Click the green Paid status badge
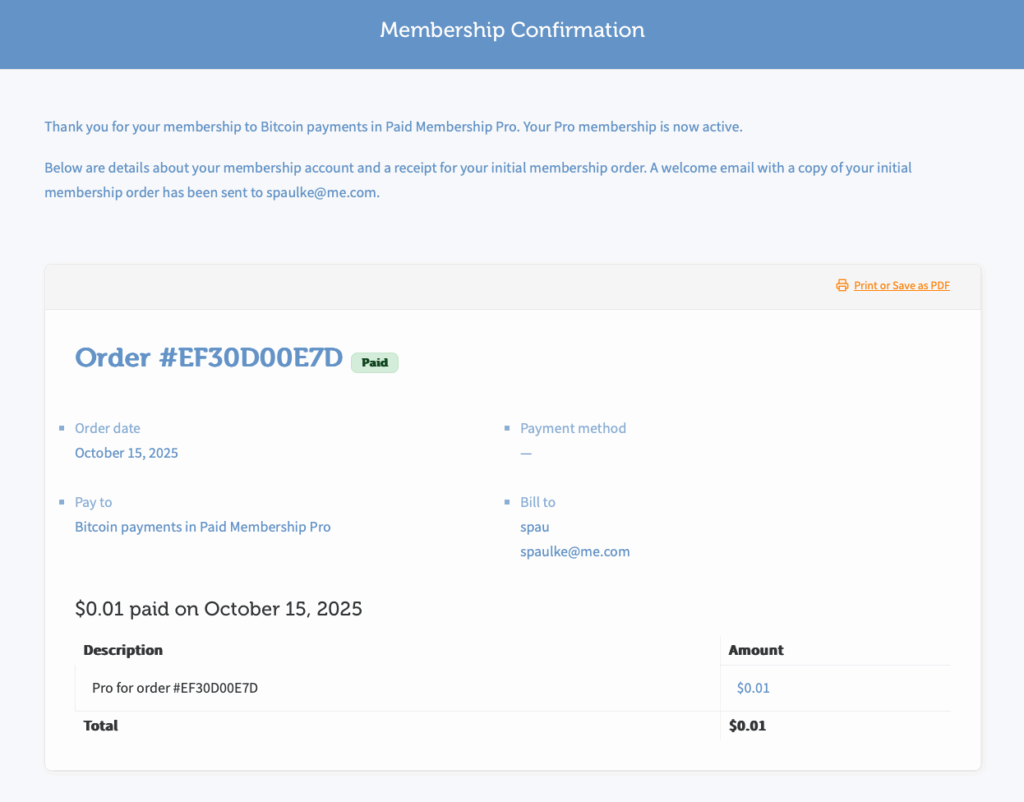This screenshot has height=802, width=1024. 374,363
